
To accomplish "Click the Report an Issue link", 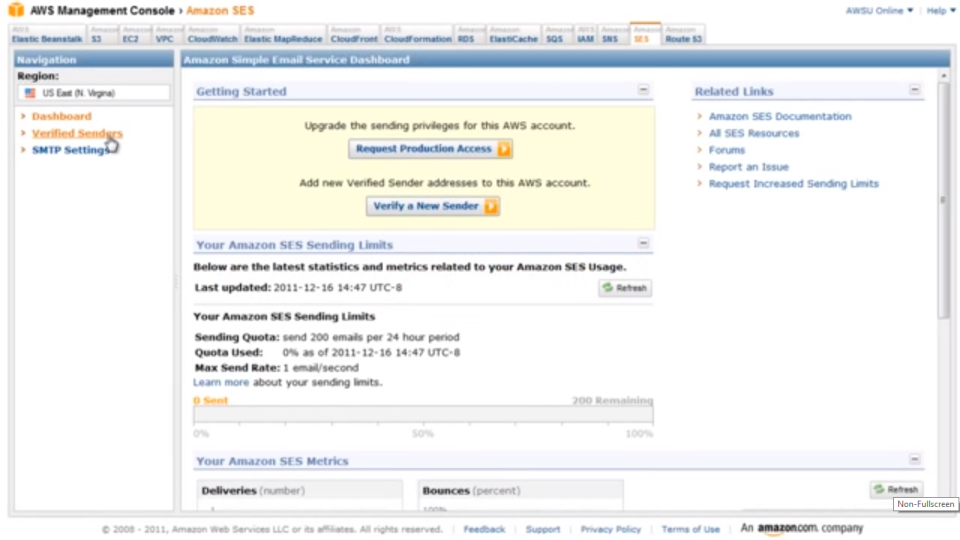I will click(749, 167).
